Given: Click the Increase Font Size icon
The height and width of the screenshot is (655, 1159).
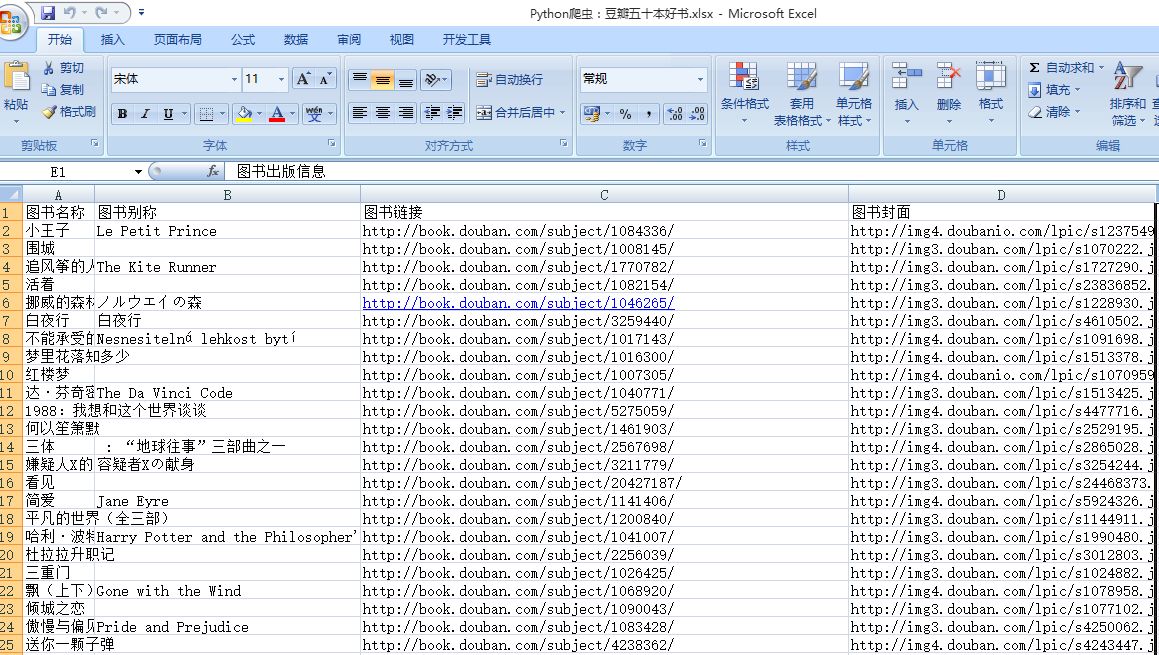Looking at the screenshot, I should [x=303, y=79].
